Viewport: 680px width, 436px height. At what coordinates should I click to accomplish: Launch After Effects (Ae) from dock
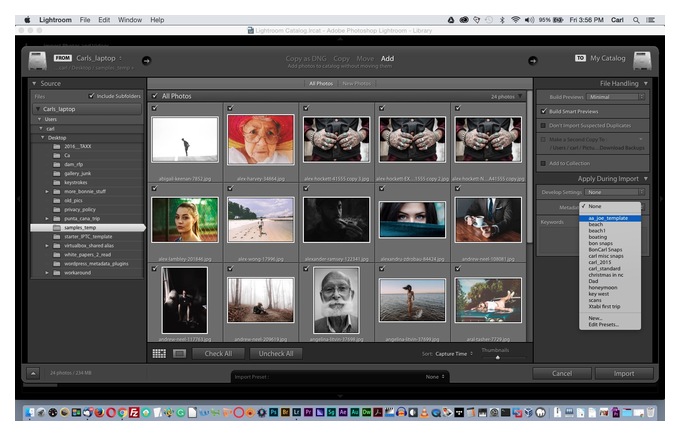click(x=343, y=412)
